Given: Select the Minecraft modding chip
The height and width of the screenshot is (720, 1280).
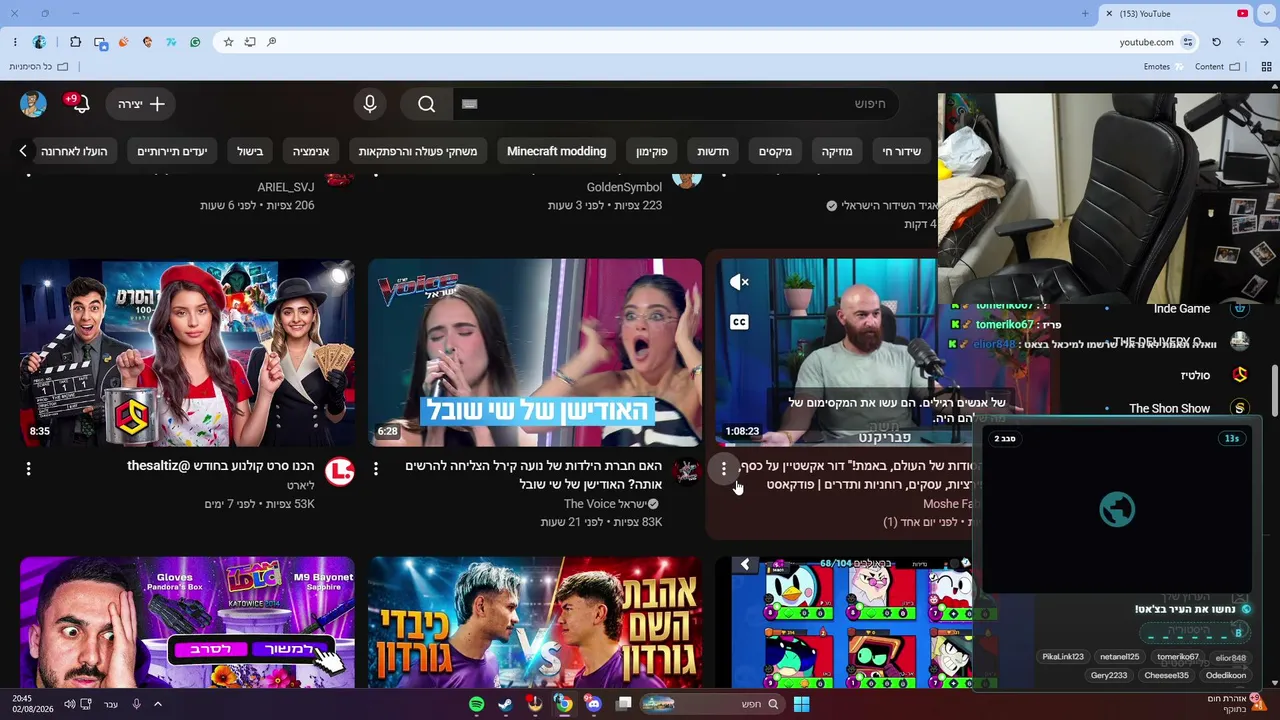Looking at the screenshot, I should 557,152.
